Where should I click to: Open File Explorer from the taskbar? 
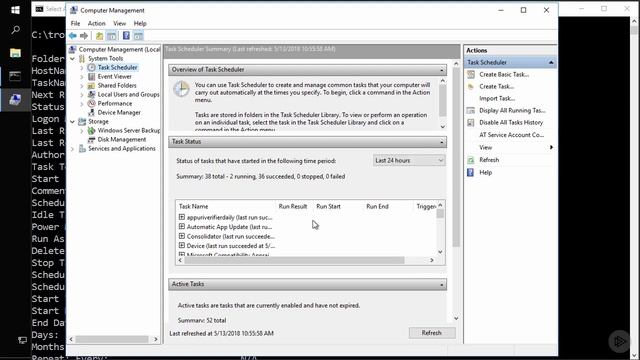[15, 53]
